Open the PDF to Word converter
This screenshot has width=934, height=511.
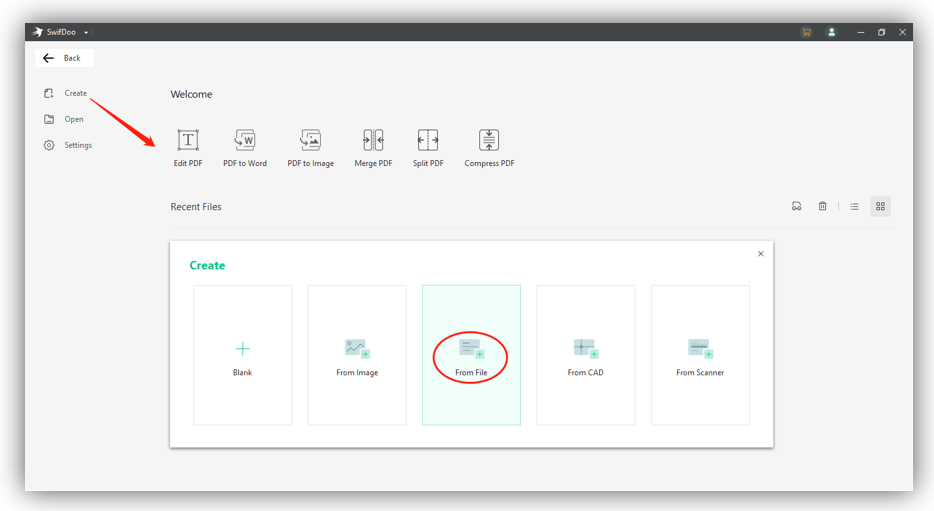(245, 141)
